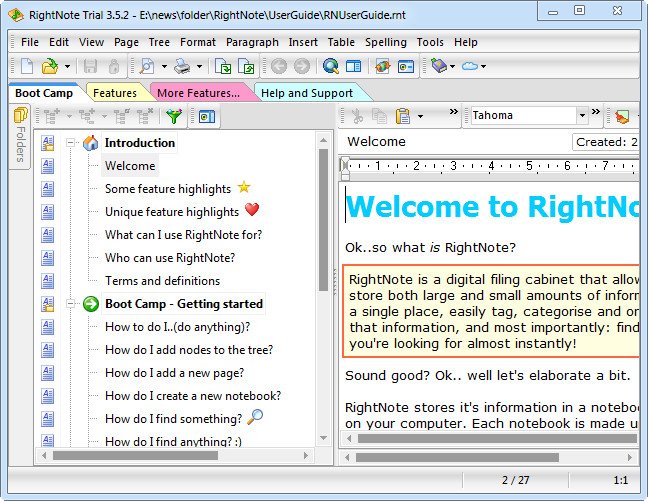648x501 pixels.
Task: Open the cloud dropdown arrow
Action: point(483,66)
